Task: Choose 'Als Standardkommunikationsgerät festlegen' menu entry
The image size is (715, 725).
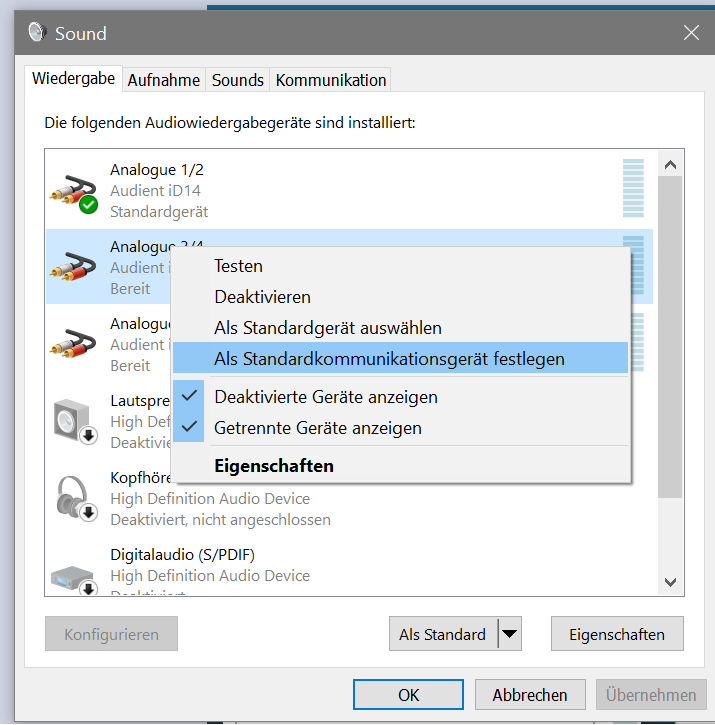Action: pyautogui.click(x=390, y=358)
